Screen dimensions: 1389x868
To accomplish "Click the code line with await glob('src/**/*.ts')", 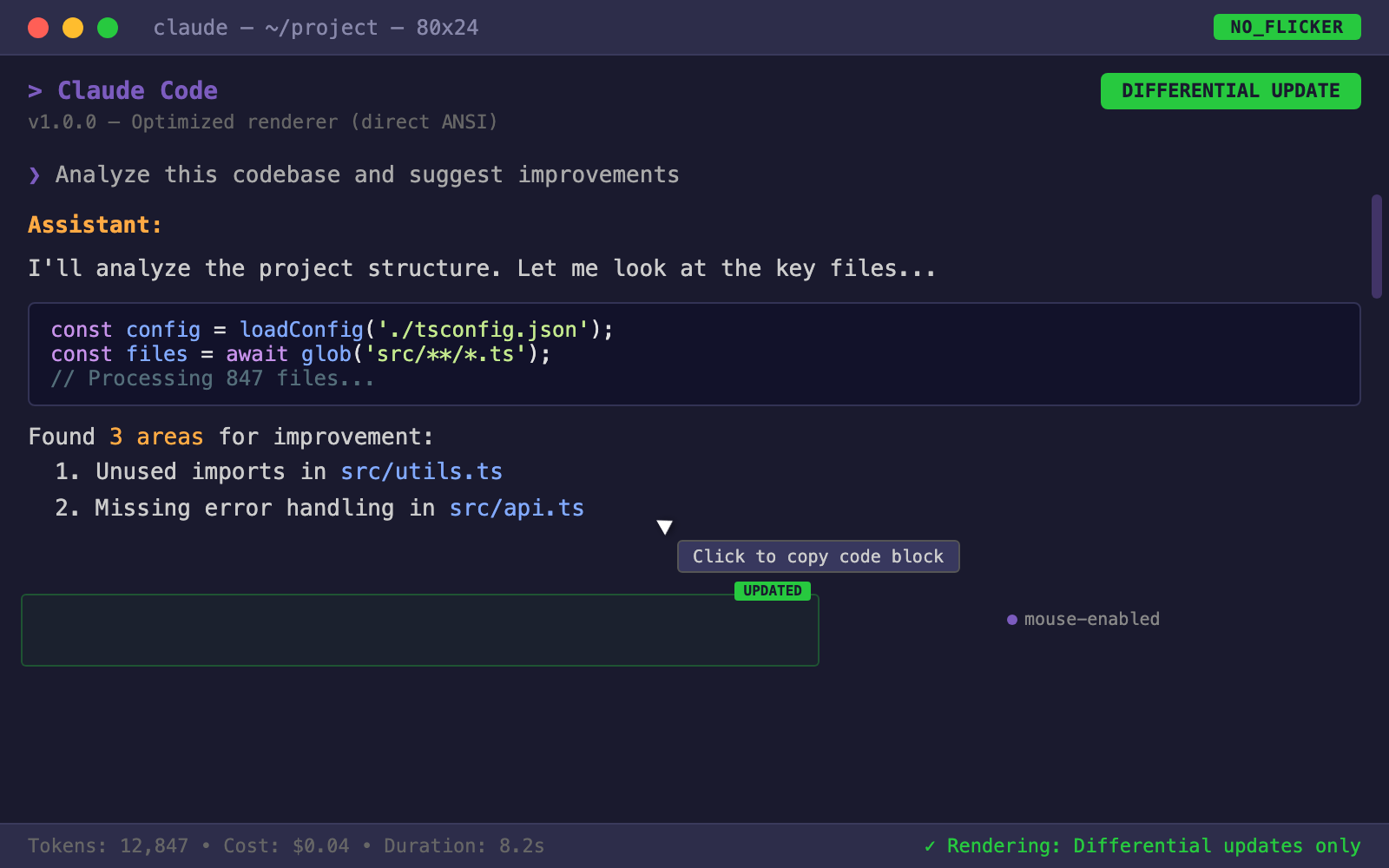I will click(300, 354).
